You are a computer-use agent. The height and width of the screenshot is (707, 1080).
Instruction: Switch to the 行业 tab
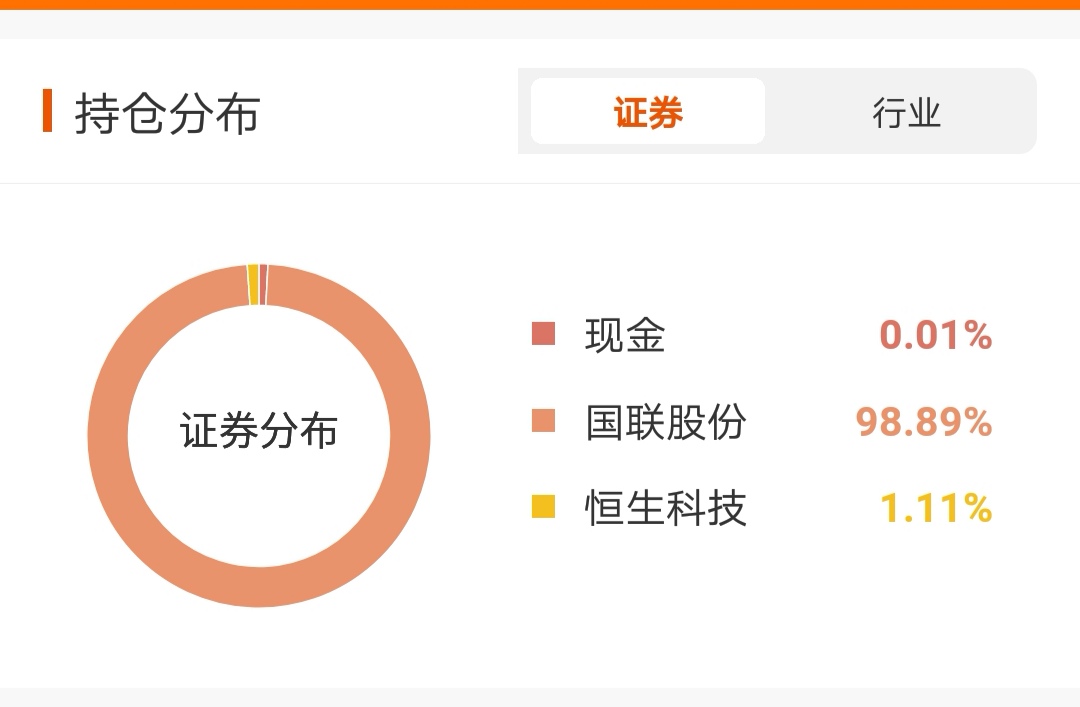(x=906, y=112)
